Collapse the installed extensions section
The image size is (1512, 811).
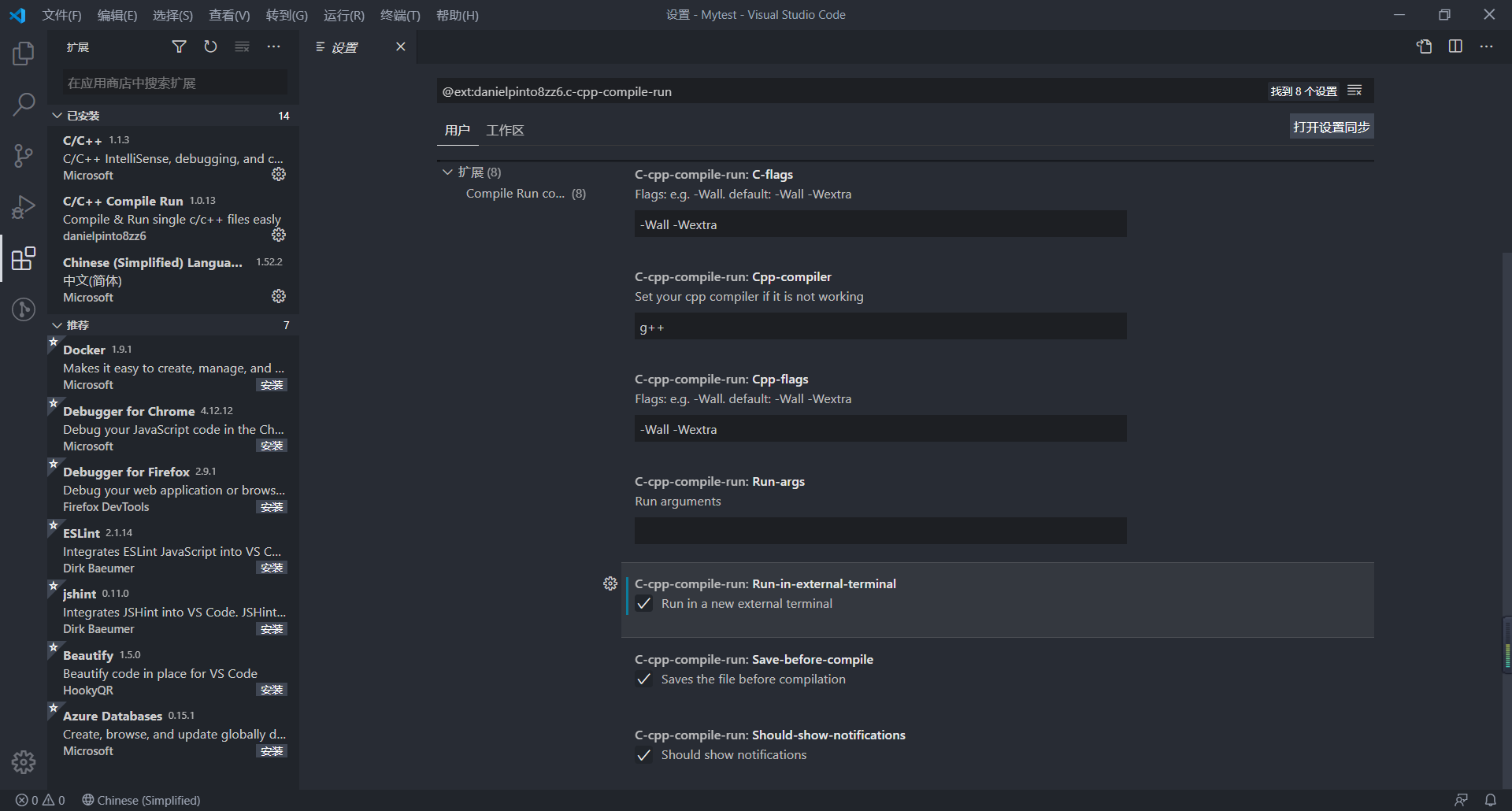pos(173,116)
